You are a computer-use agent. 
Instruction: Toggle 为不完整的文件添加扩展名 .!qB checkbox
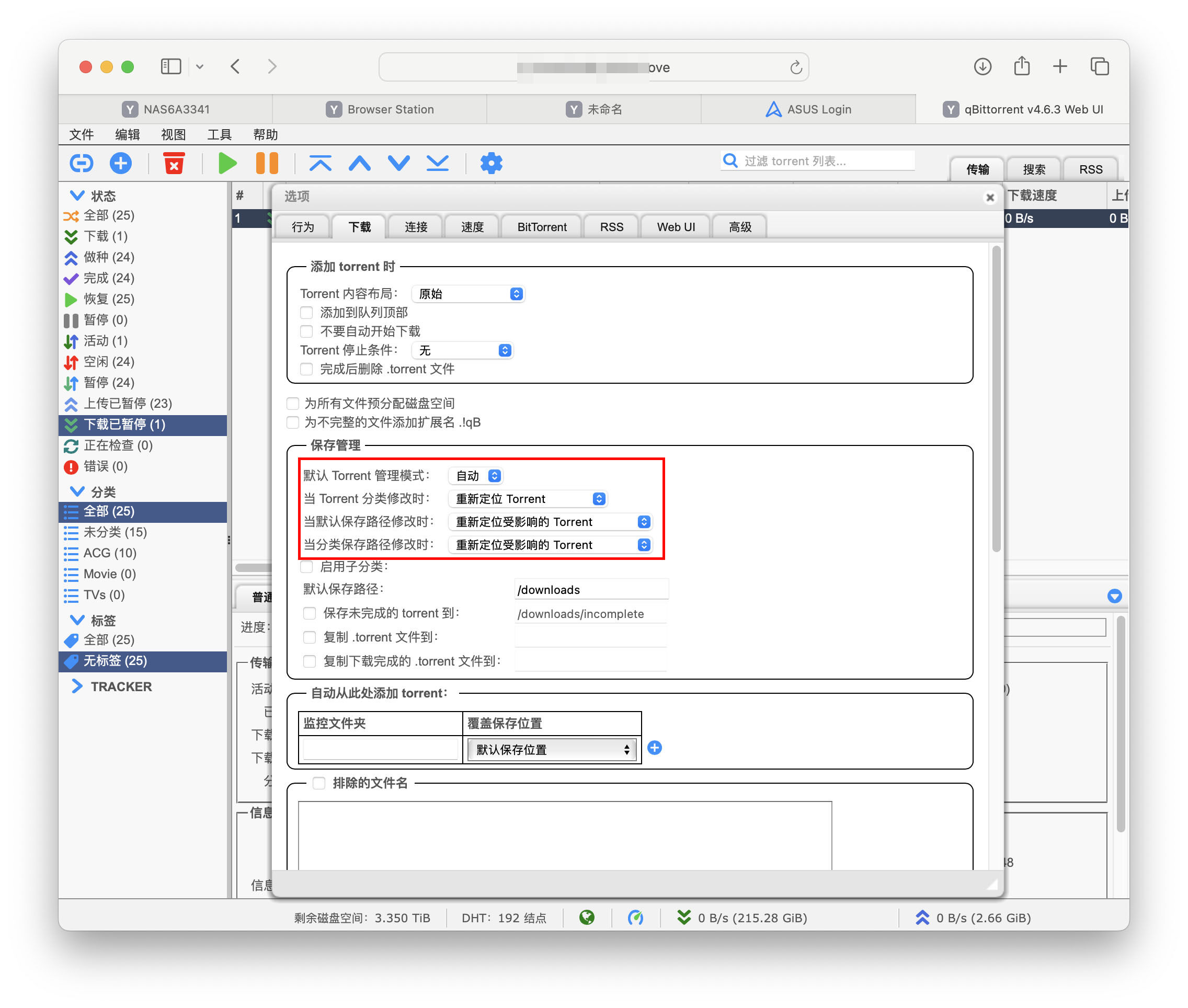point(293,422)
